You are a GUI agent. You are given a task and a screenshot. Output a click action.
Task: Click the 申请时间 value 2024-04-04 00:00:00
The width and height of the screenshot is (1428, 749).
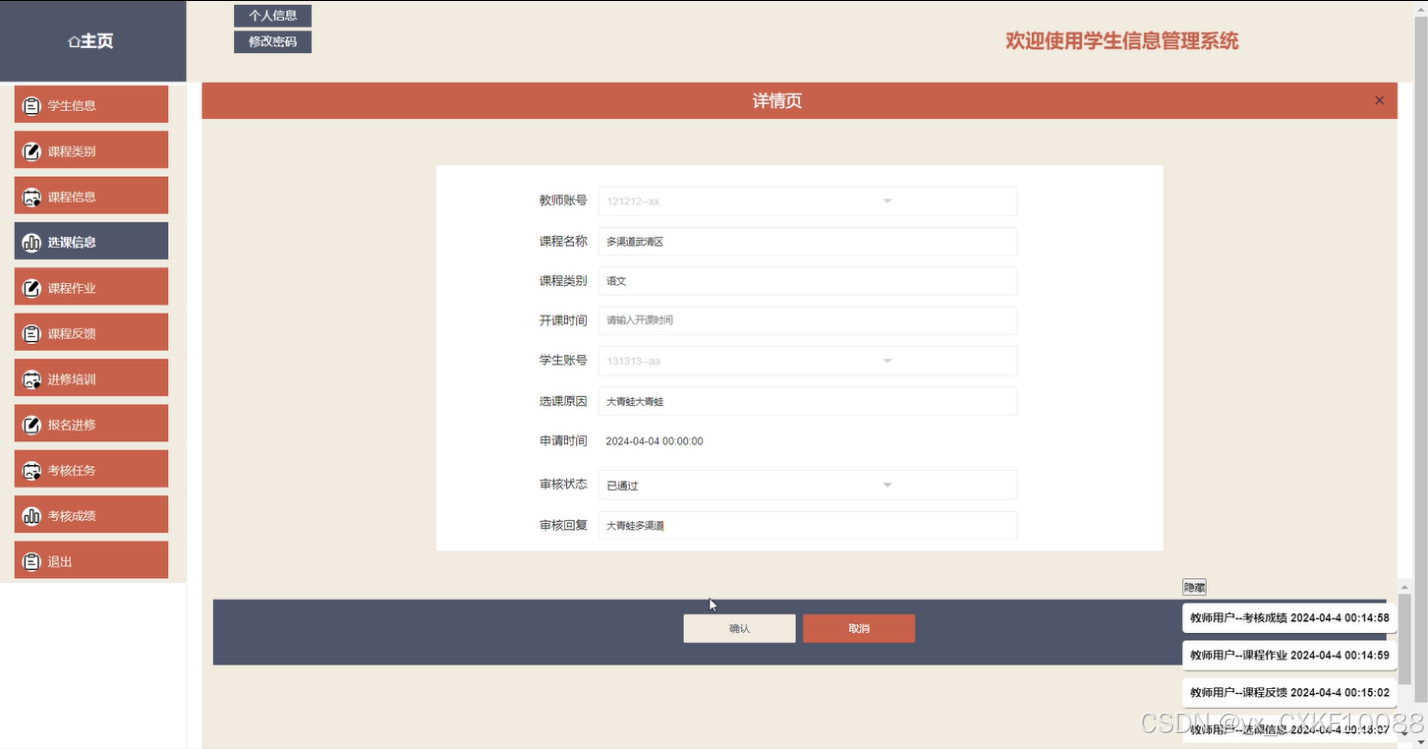[x=654, y=441]
